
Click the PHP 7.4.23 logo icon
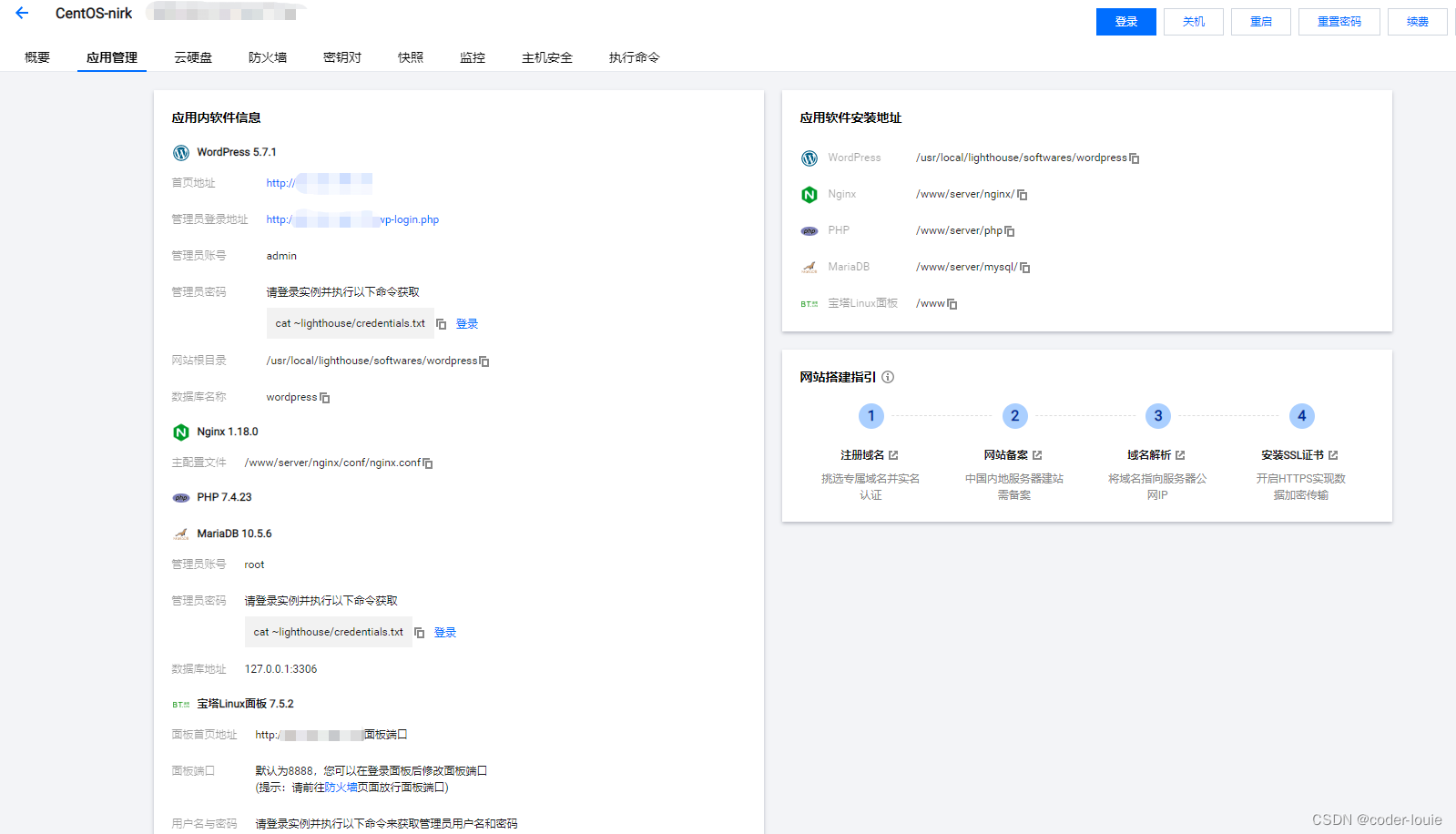click(181, 498)
